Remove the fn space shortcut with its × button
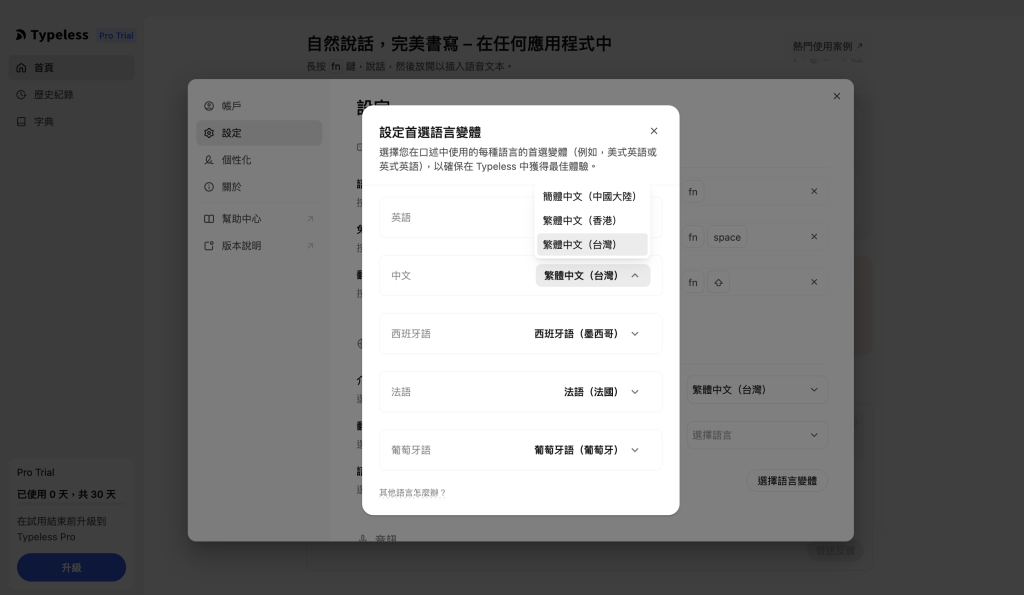This screenshot has width=1024, height=595. pyautogui.click(x=814, y=237)
